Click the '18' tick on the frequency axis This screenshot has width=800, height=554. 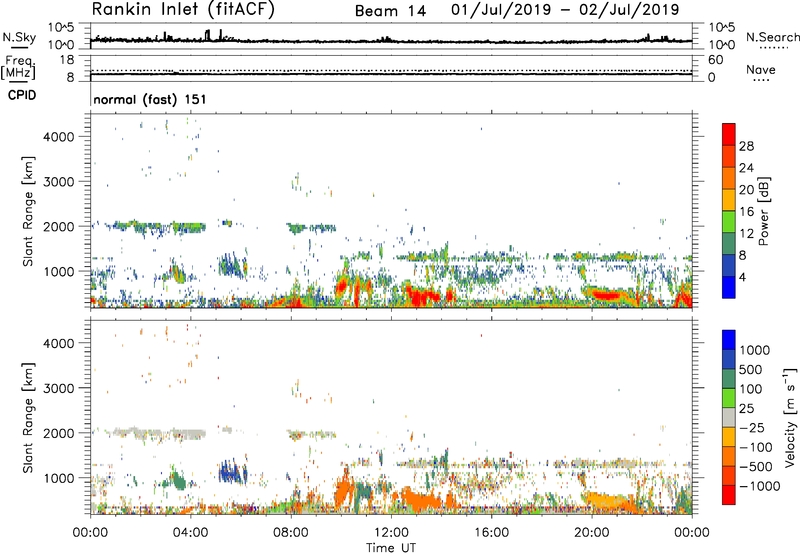pyautogui.click(x=66, y=60)
